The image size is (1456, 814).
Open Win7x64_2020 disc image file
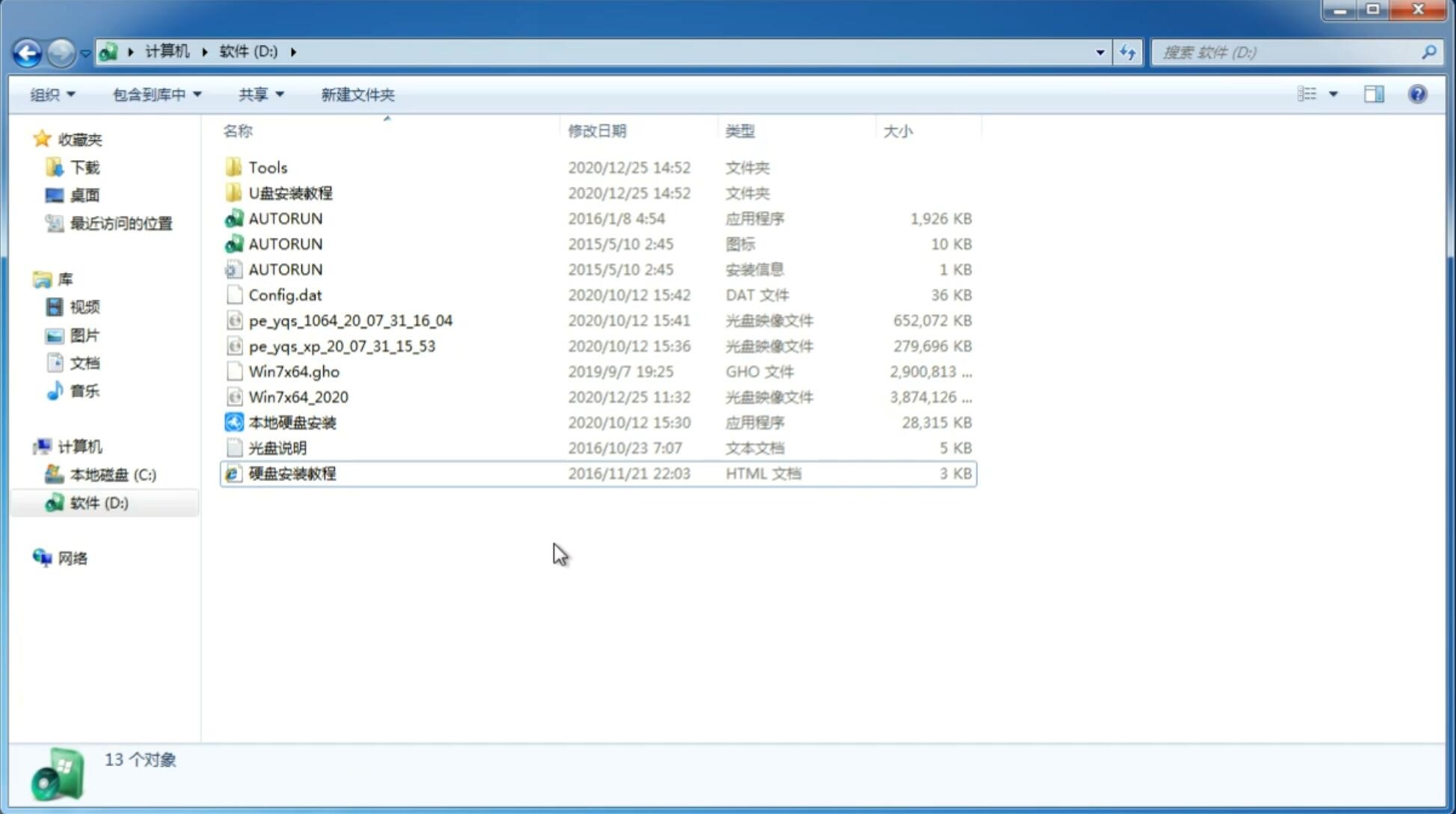point(298,397)
